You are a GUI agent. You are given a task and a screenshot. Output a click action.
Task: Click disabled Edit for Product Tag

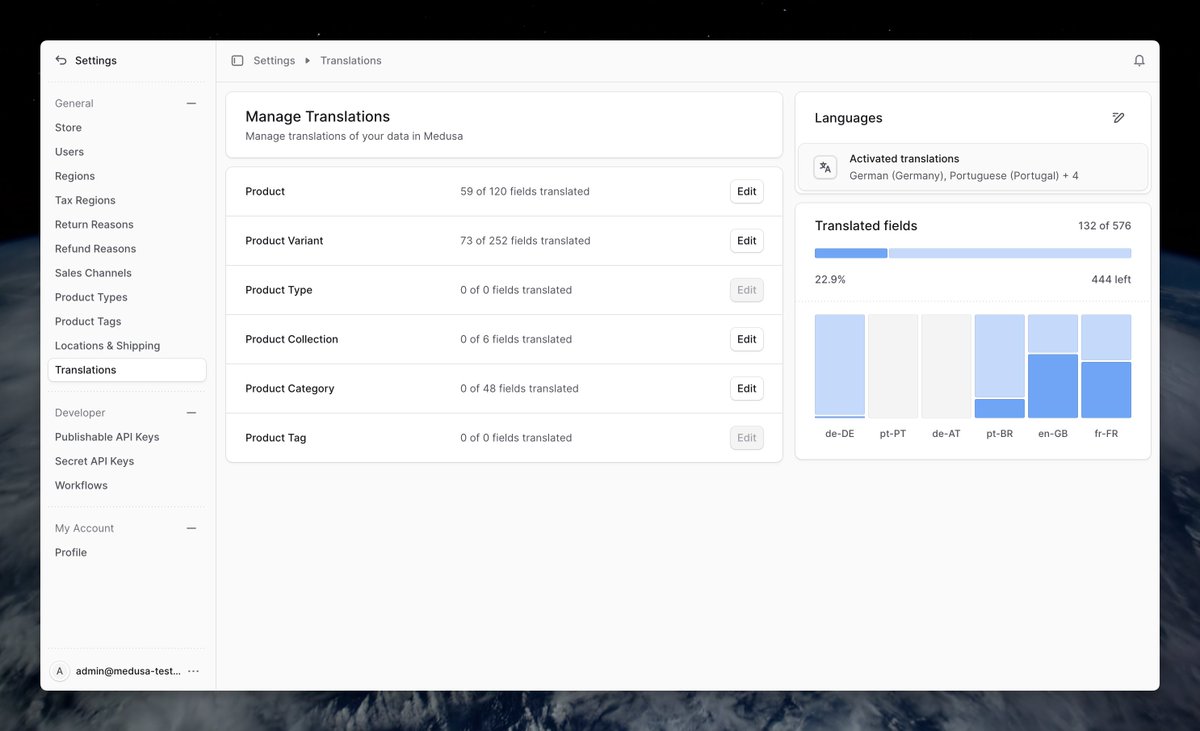(747, 438)
